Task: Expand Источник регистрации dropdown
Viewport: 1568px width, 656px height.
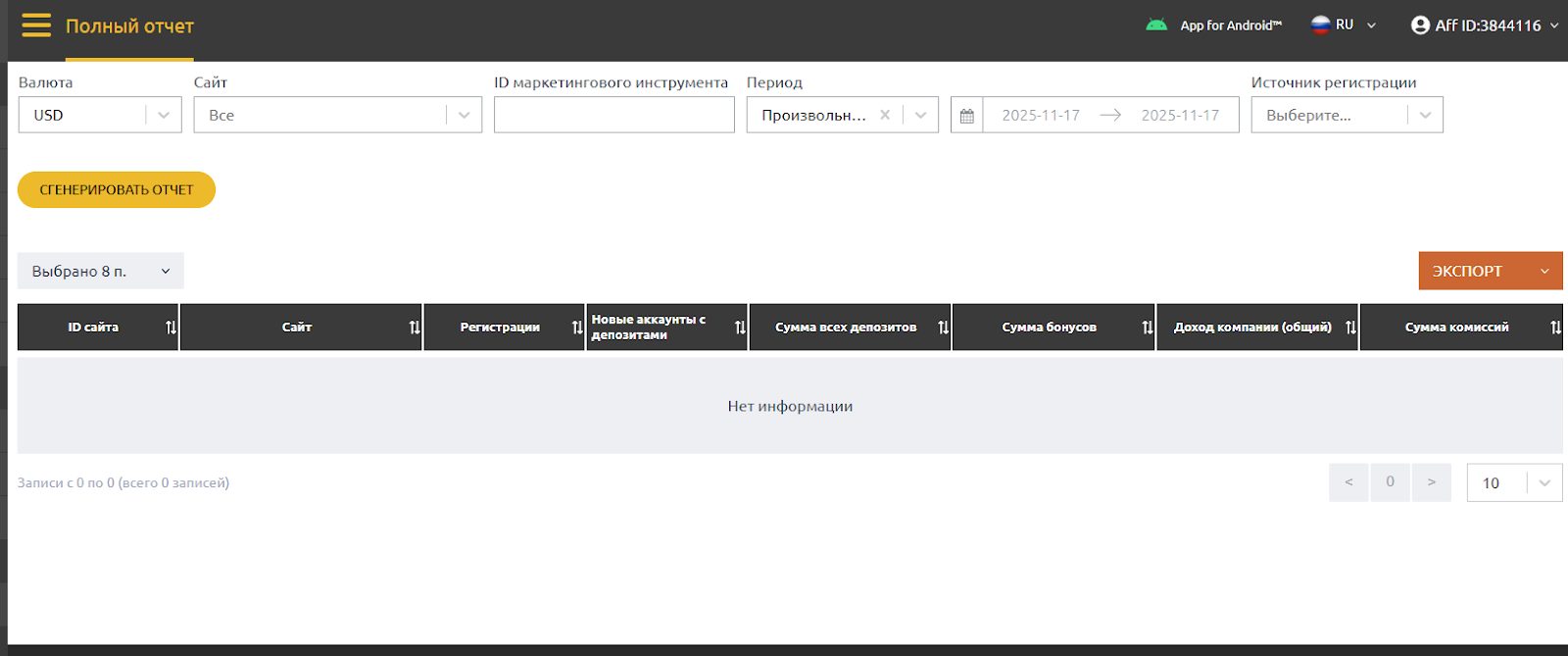Action: coord(1425,115)
